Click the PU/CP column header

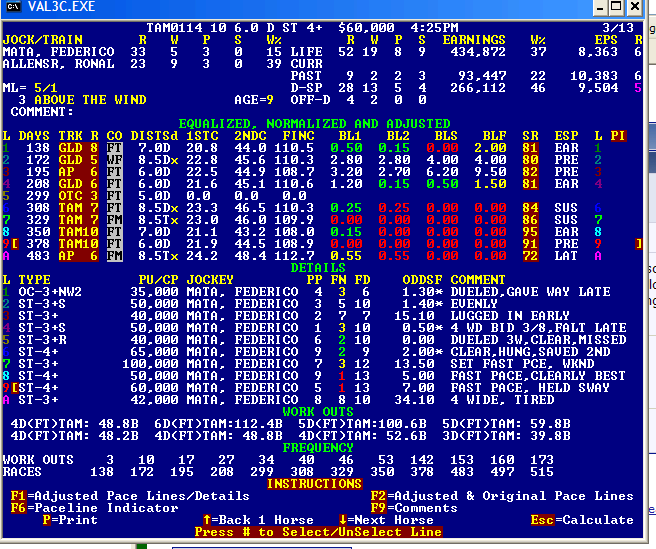click(158, 280)
